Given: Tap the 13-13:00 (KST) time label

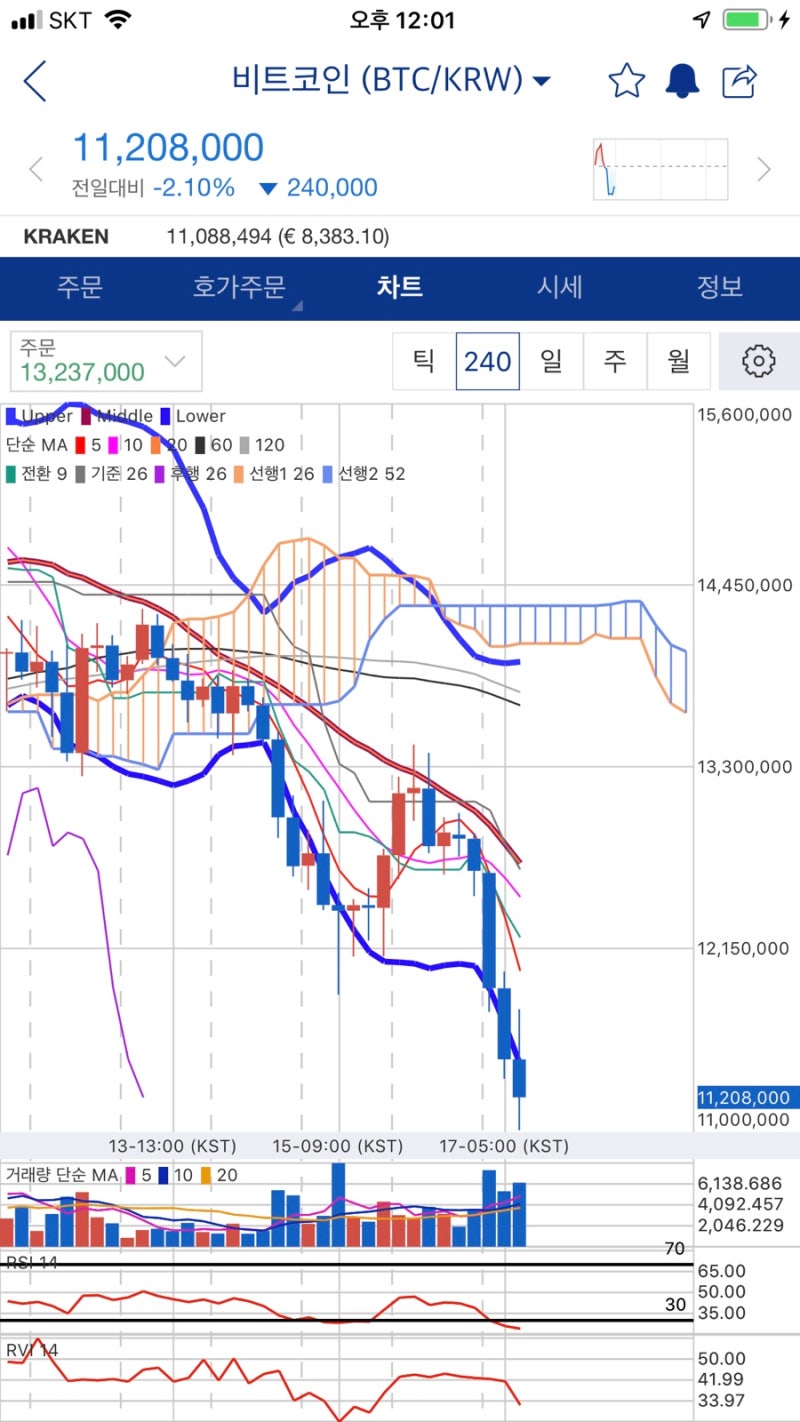Looking at the screenshot, I should 173,1146.
